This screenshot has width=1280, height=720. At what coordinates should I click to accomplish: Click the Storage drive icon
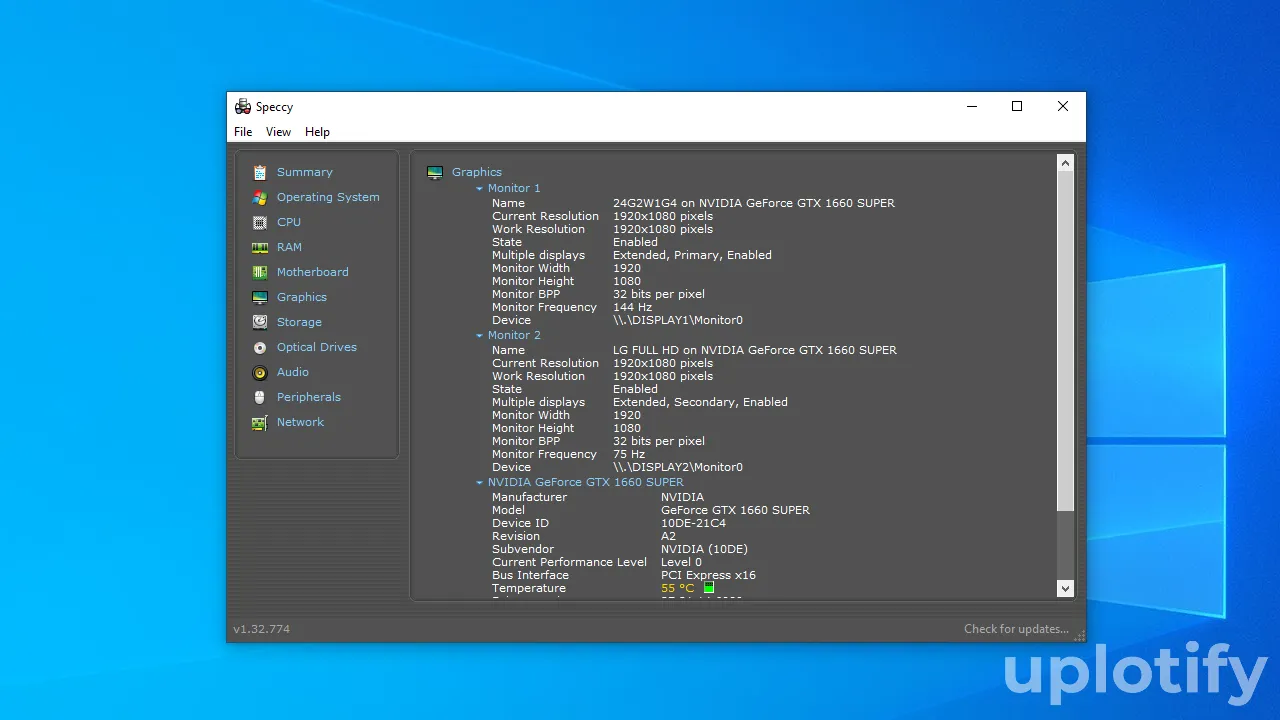pyautogui.click(x=260, y=322)
